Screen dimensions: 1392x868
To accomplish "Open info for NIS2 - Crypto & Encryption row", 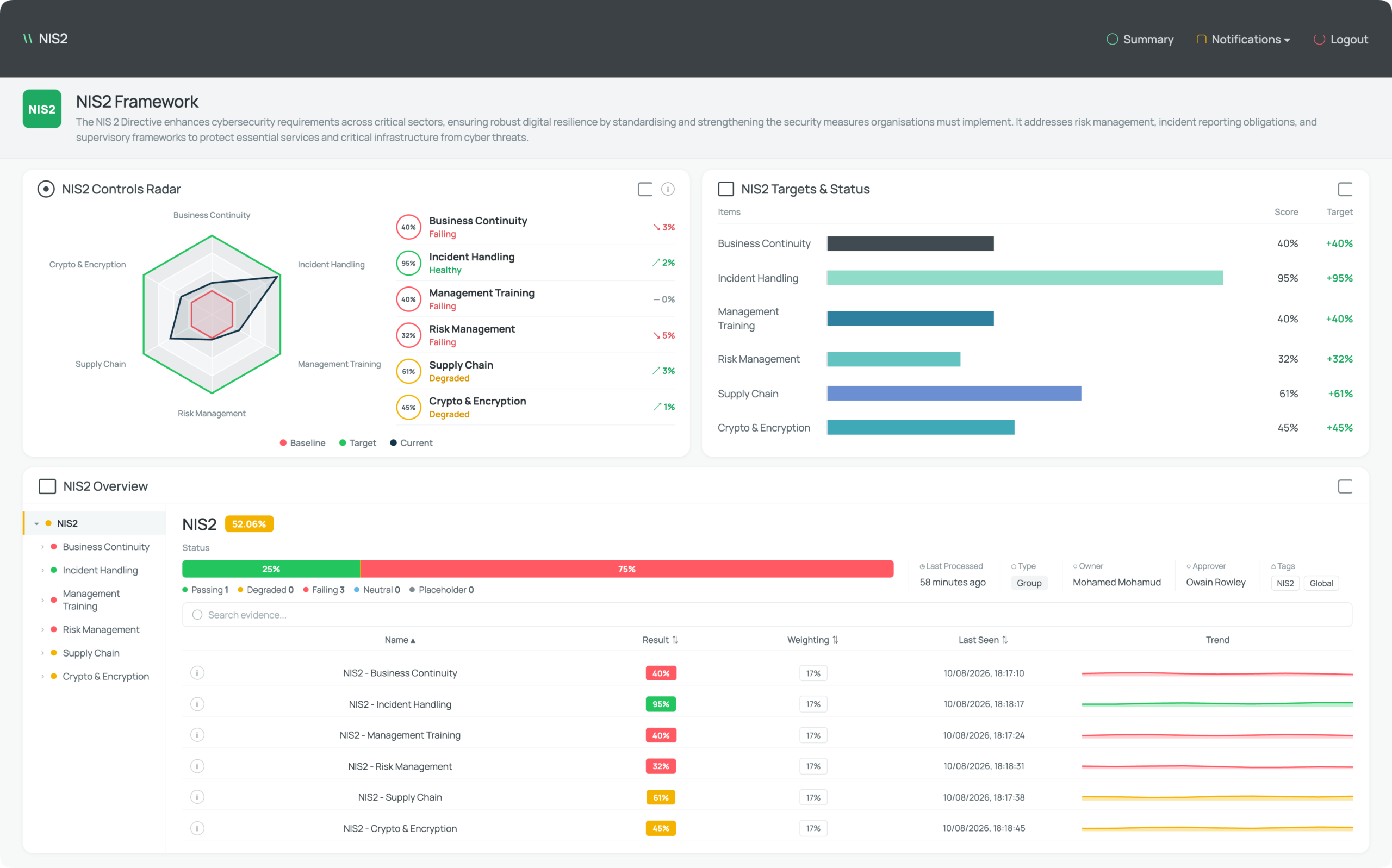I will (x=197, y=828).
